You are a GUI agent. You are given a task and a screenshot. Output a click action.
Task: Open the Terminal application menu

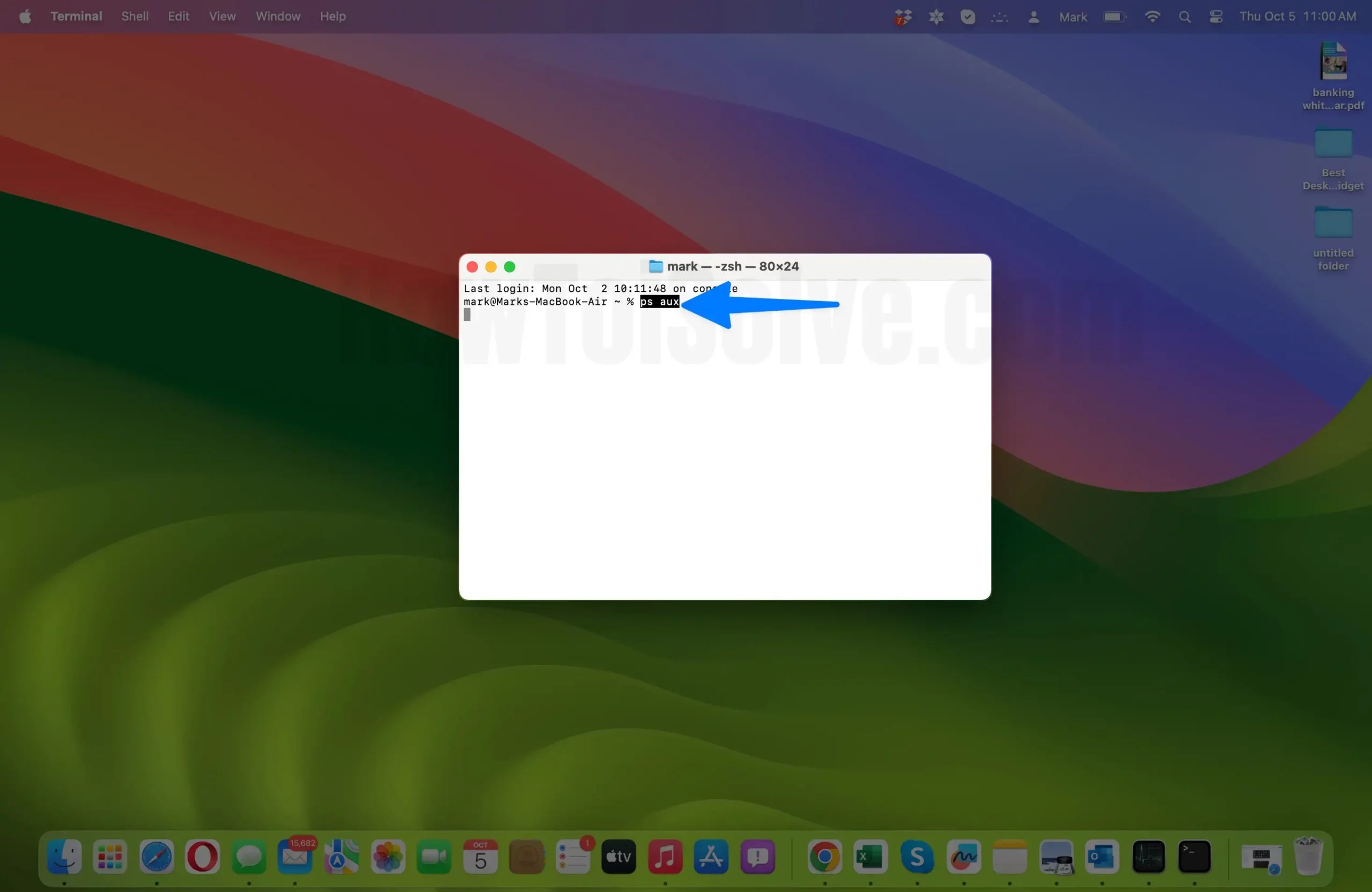click(76, 16)
